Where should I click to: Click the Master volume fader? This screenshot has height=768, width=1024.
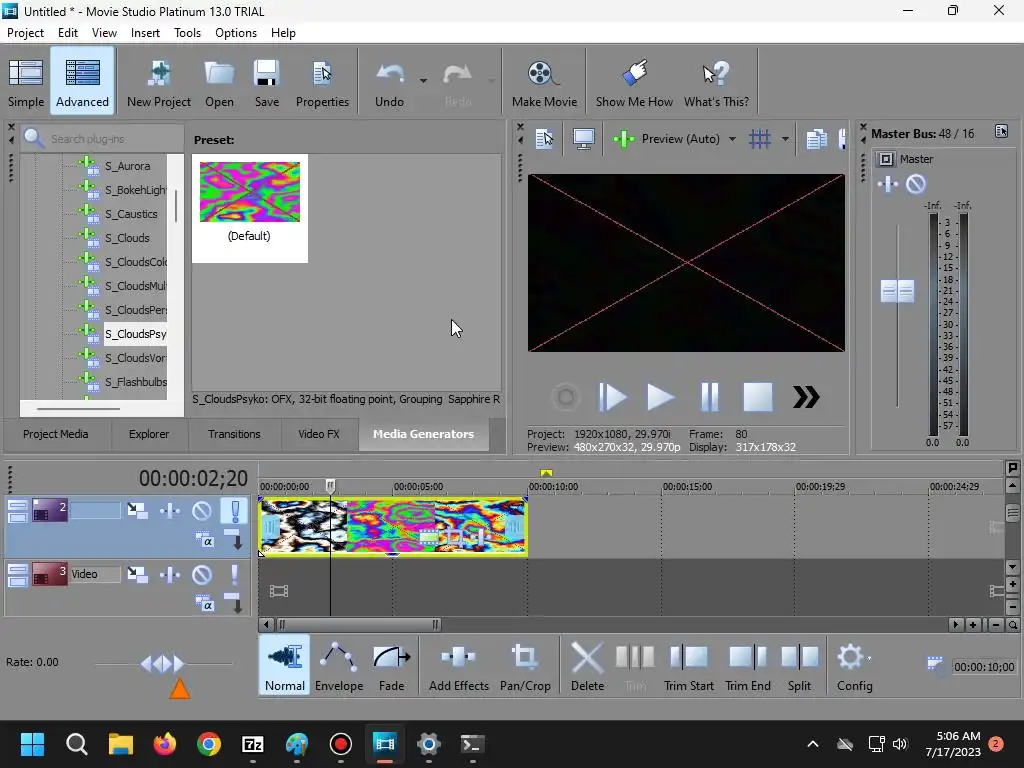click(x=897, y=291)
